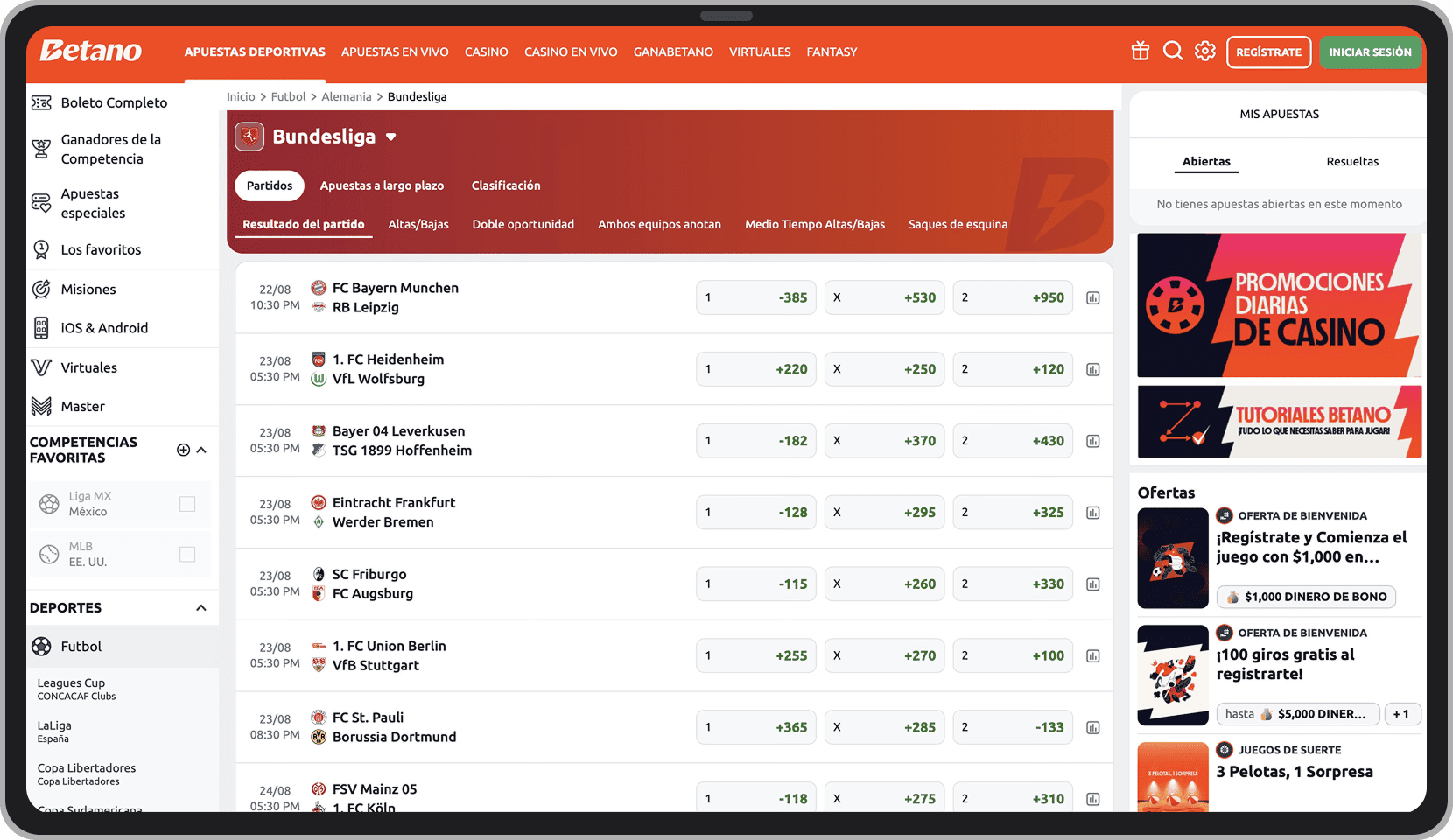Click the iOS & Android phone icon
The image size is (1453, 840).
[41, 328]
